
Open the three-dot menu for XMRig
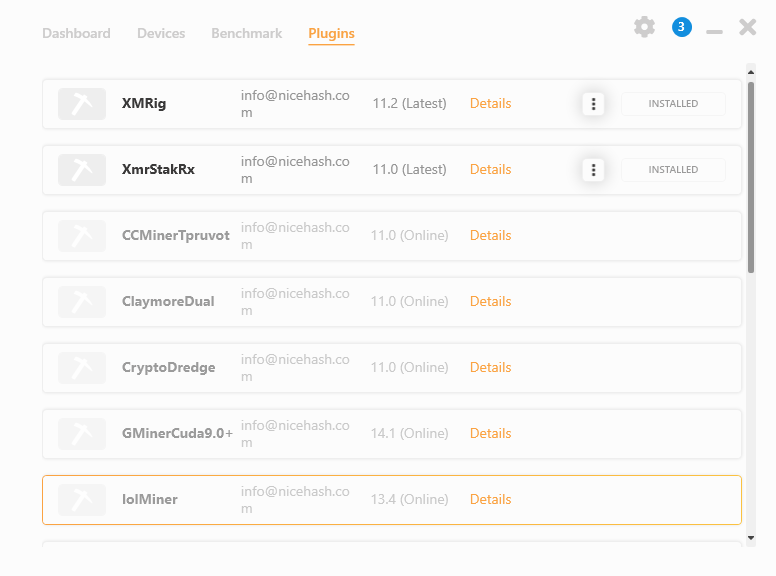pos(593,104)
